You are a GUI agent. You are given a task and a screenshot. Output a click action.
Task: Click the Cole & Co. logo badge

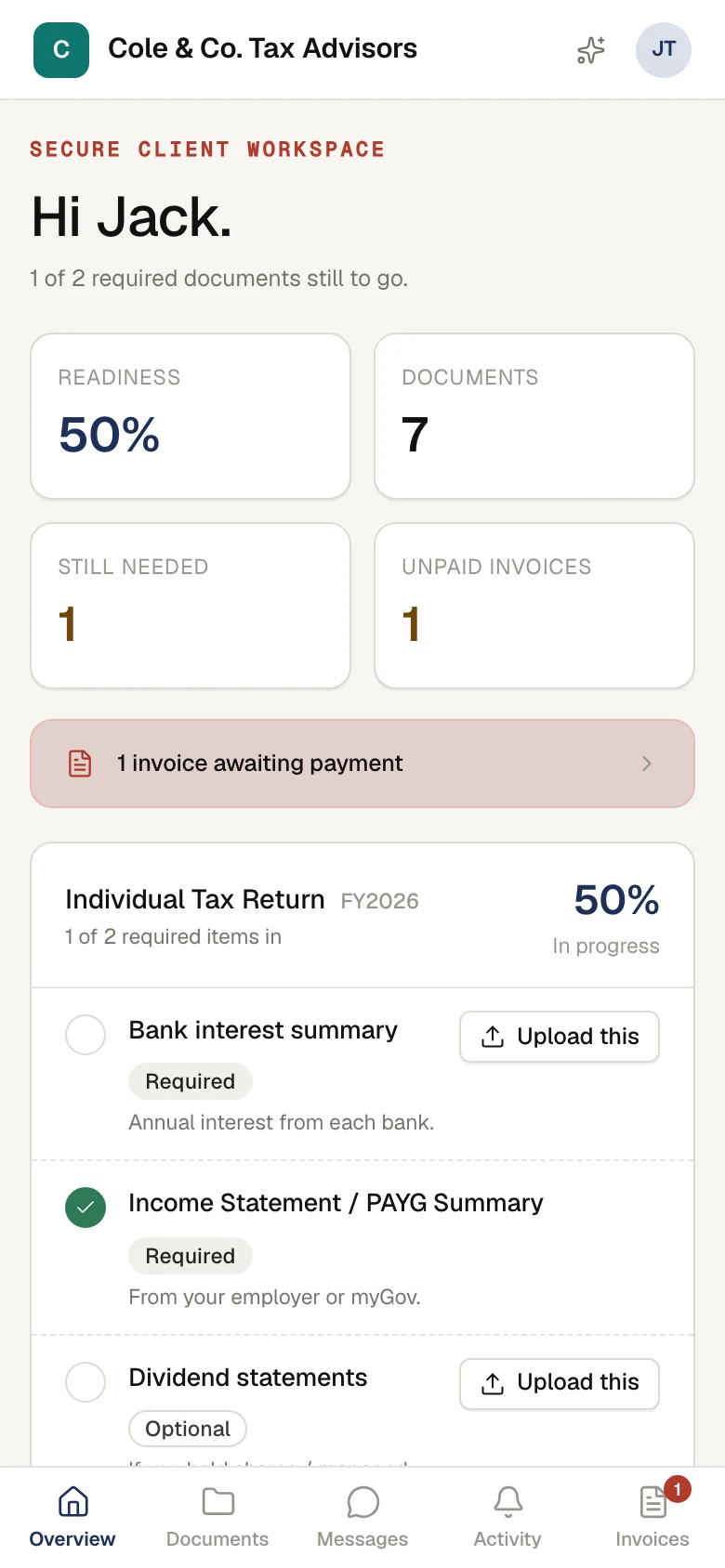(61, 50)
